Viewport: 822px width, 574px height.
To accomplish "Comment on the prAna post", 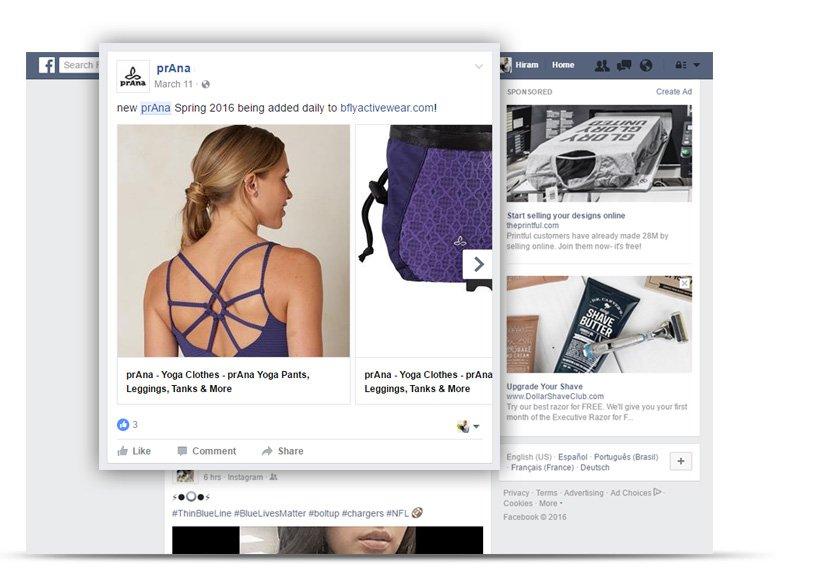I will pyautogui.click(x=207, y=451).
